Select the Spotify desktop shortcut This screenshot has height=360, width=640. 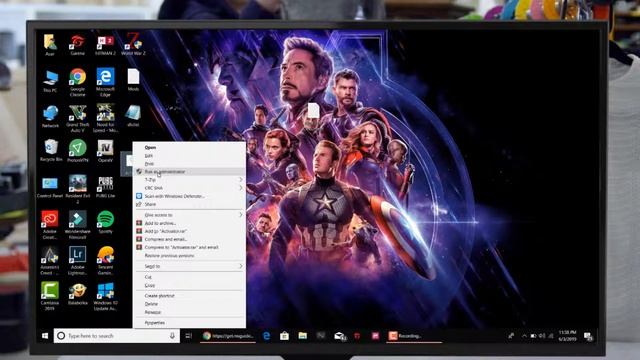(x=105, y=222)
